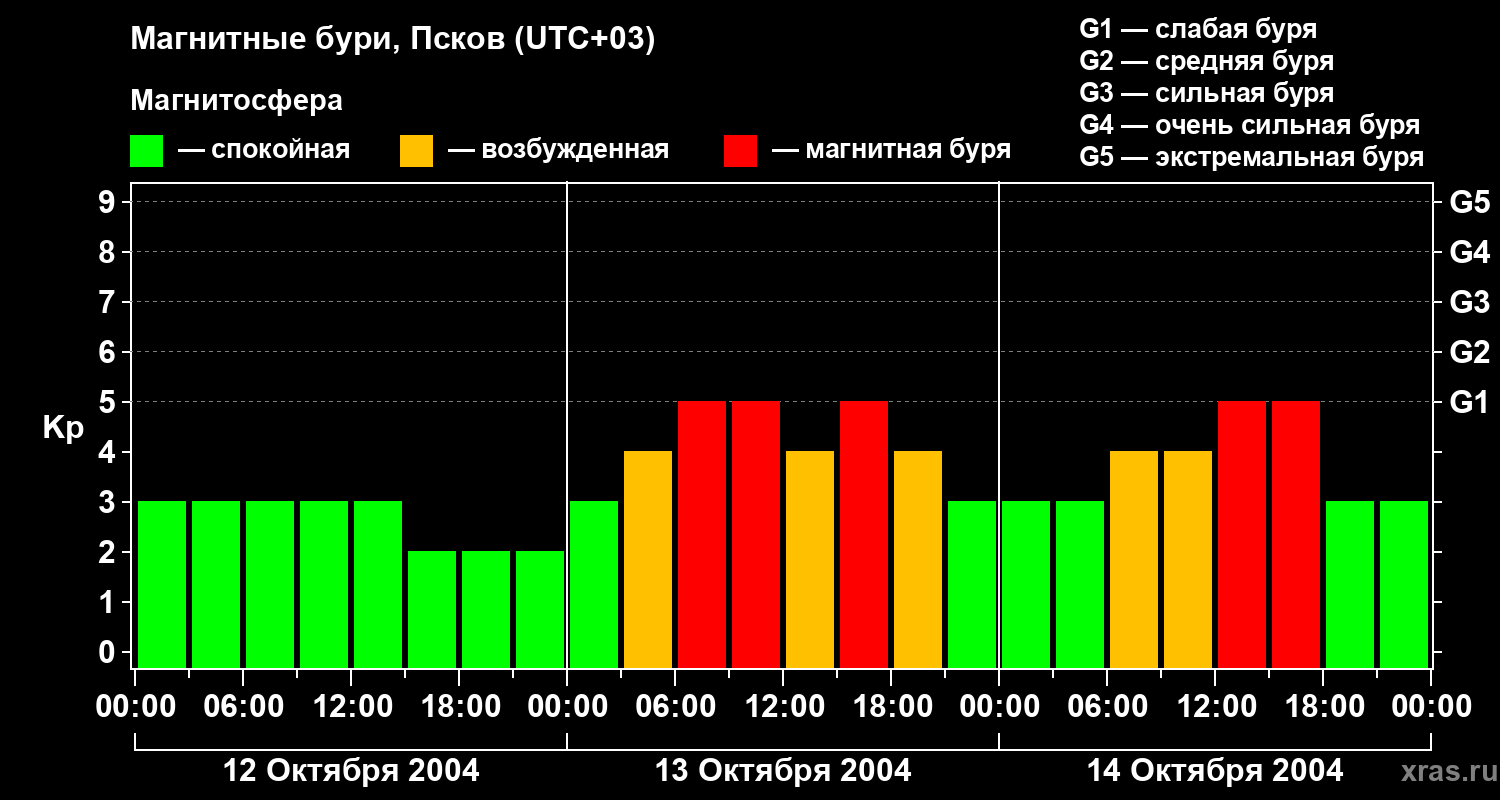Click the 'Kp' axis title

[x=63, y=428]
